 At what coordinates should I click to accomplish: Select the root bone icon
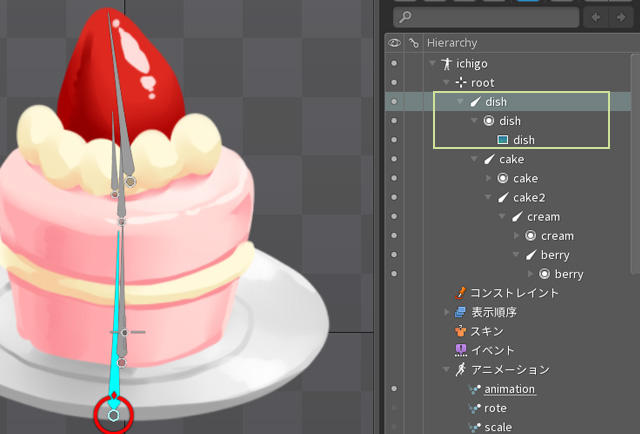(x=461, y=82)
